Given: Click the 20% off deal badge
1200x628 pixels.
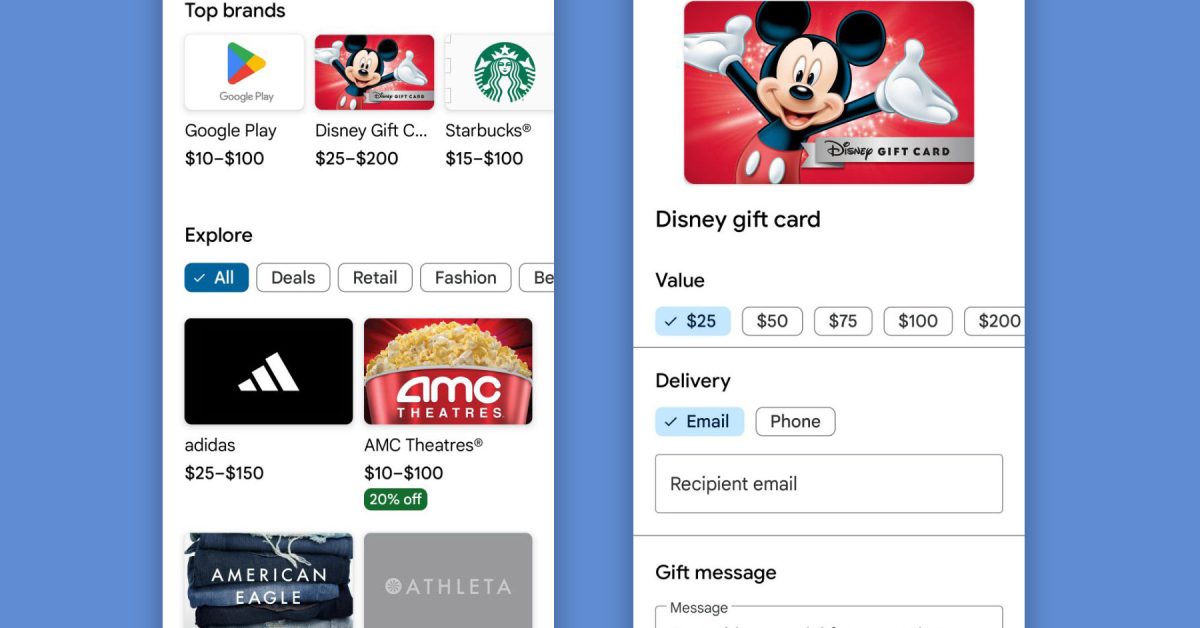Looking at the screenshot, I should (x=395, y=499).
